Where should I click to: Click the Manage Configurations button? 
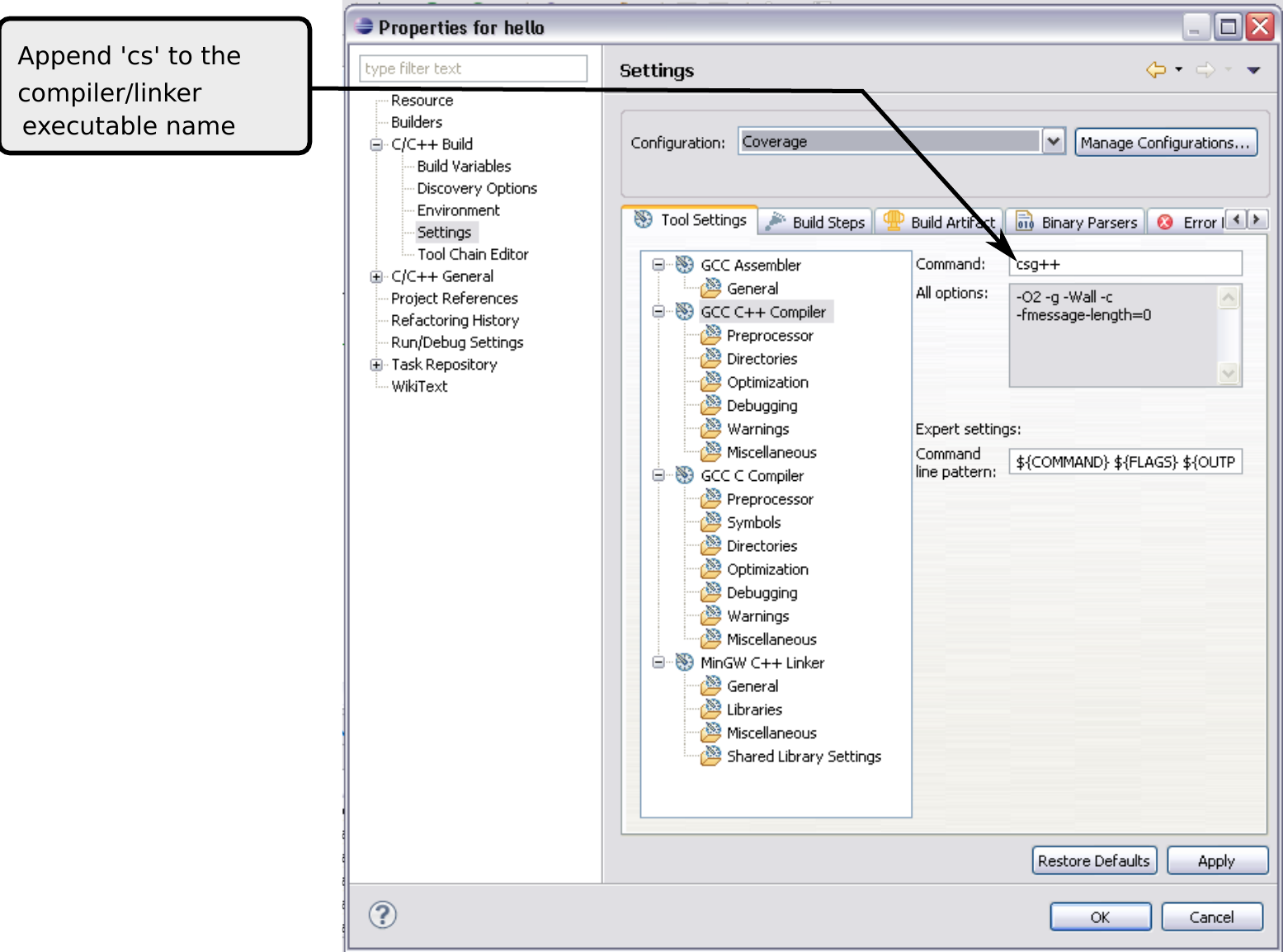coord(1165,143)
